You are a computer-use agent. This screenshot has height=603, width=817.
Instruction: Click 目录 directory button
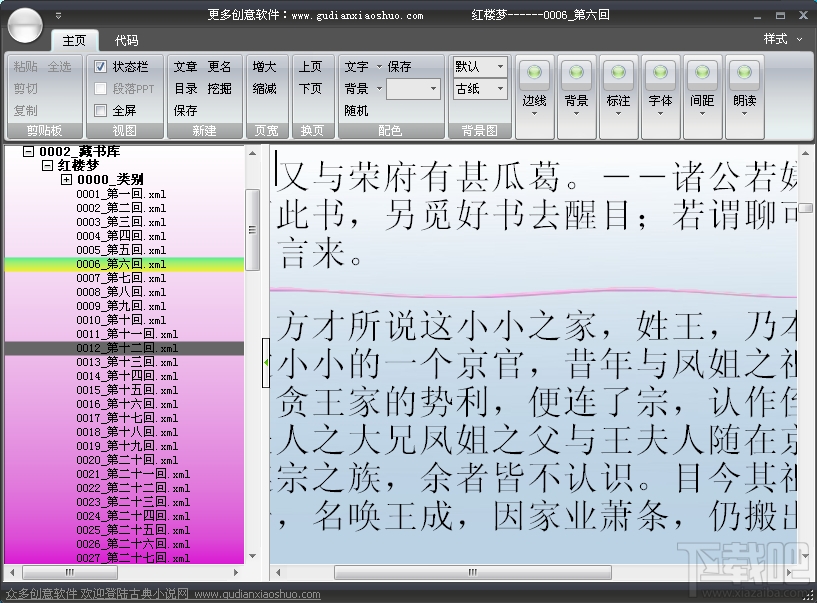pos(185,89)
